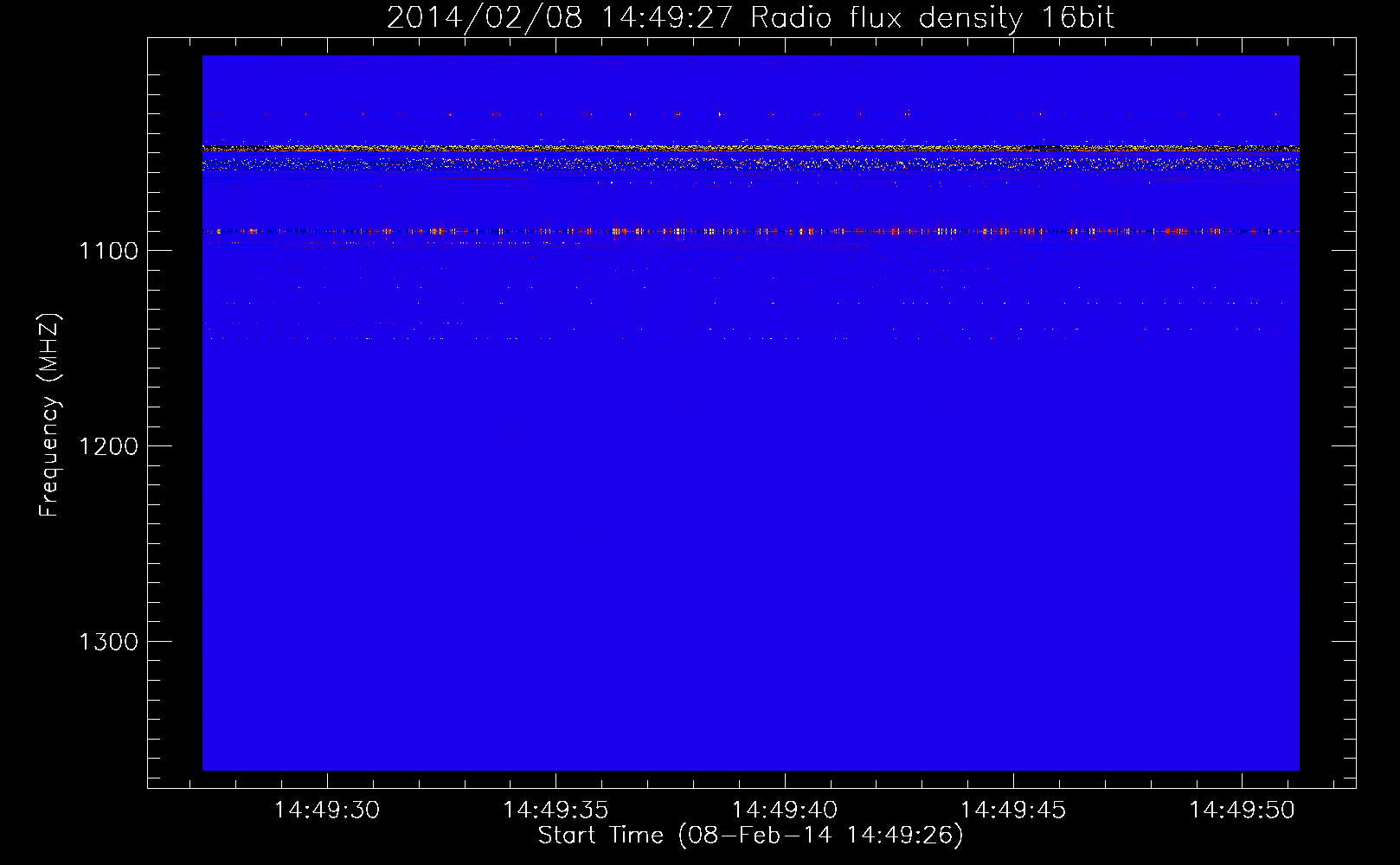Click the 14:49:45 time tick label
Image resolution: width=1400 pixels, height=865 pixels.
point(1014,811)
